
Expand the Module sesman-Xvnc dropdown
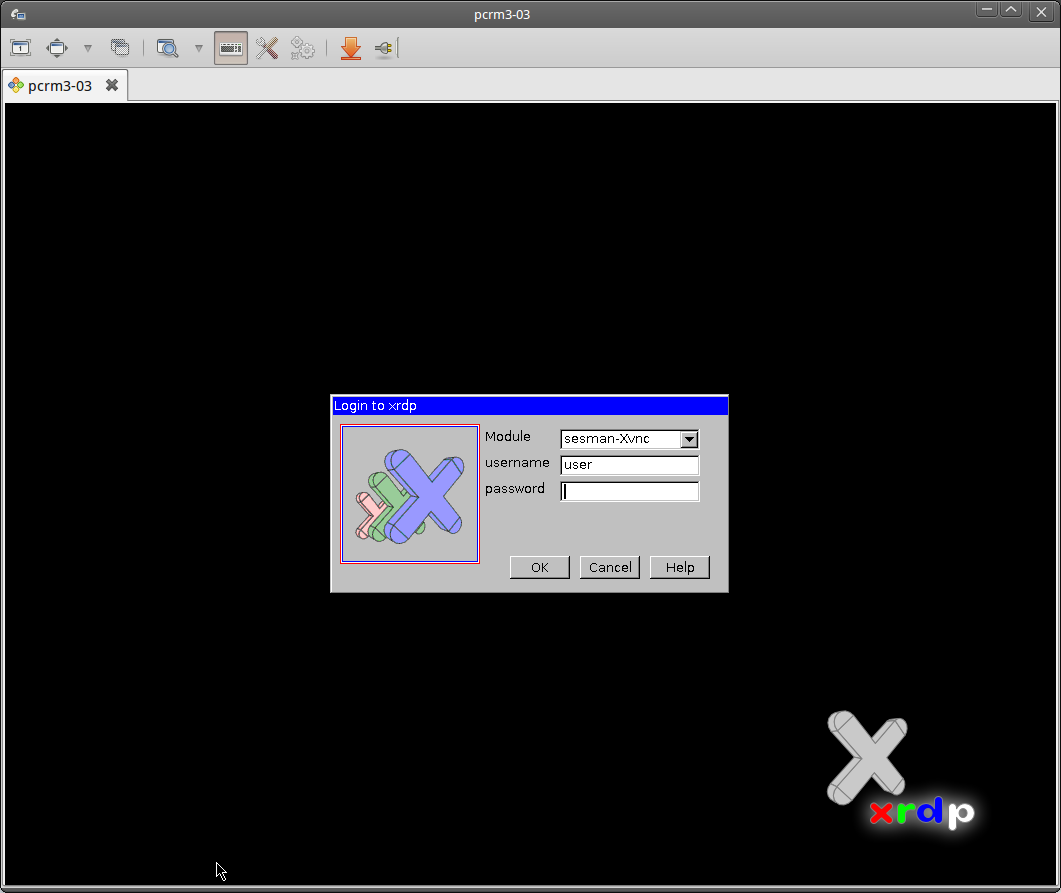689,439
